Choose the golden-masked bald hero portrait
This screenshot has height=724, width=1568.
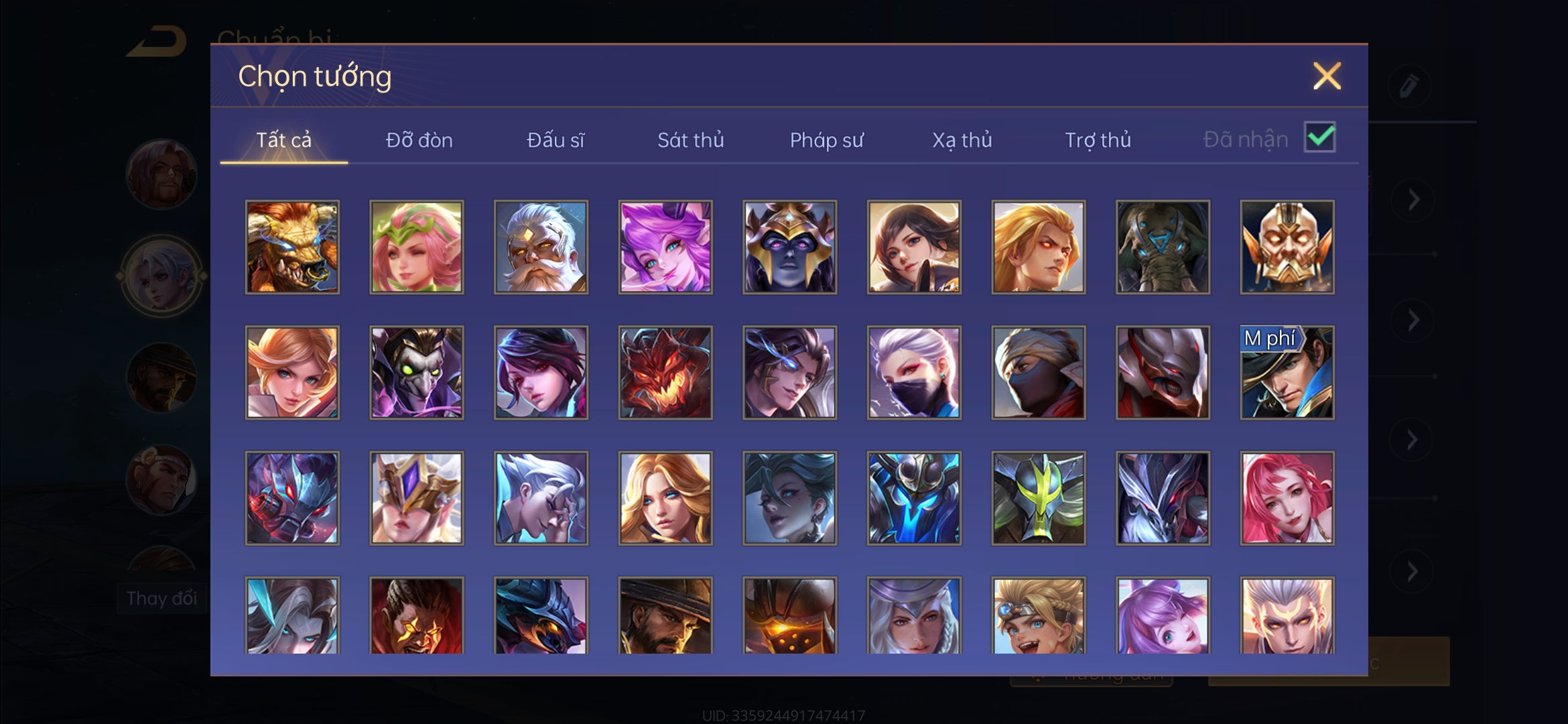point(1287,247)
